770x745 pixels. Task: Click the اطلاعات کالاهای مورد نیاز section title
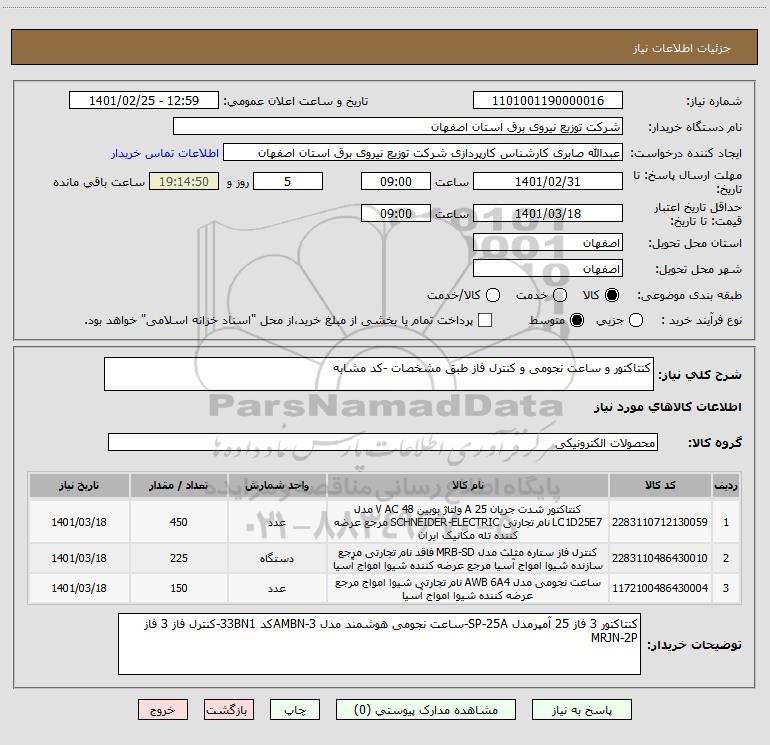point(667,407)
